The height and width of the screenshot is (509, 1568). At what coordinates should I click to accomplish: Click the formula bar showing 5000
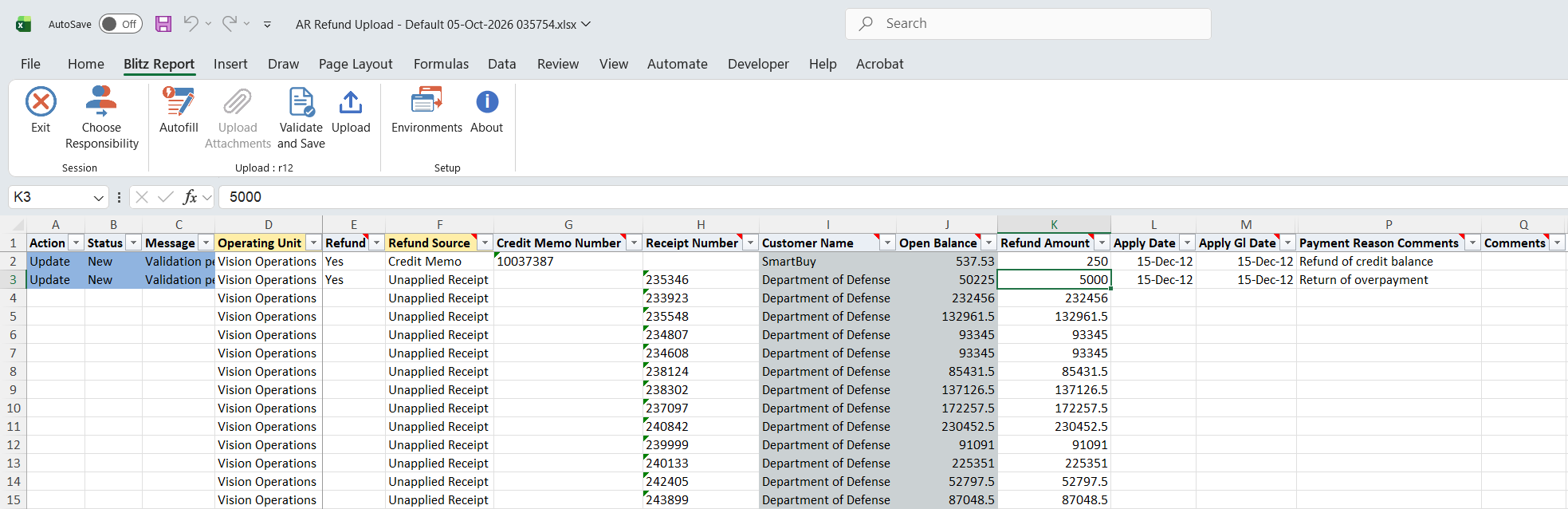coord(893,197)
